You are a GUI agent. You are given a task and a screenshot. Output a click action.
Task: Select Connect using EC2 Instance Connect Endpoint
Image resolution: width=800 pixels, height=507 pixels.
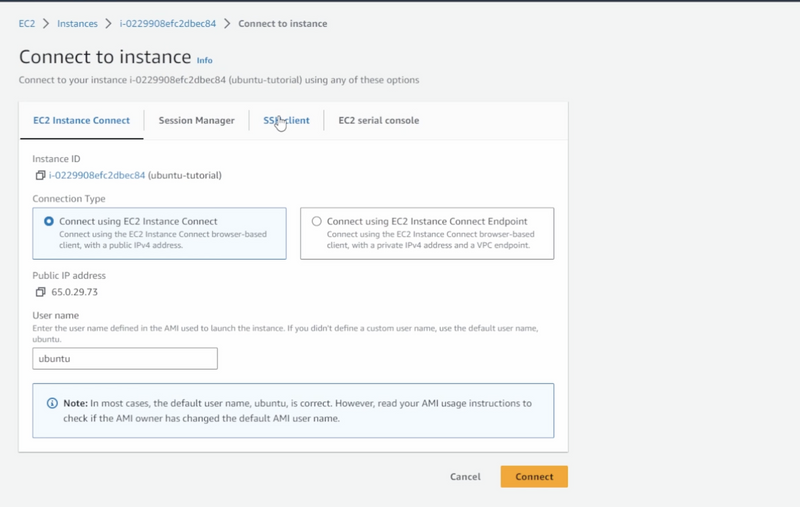[317, 221]
